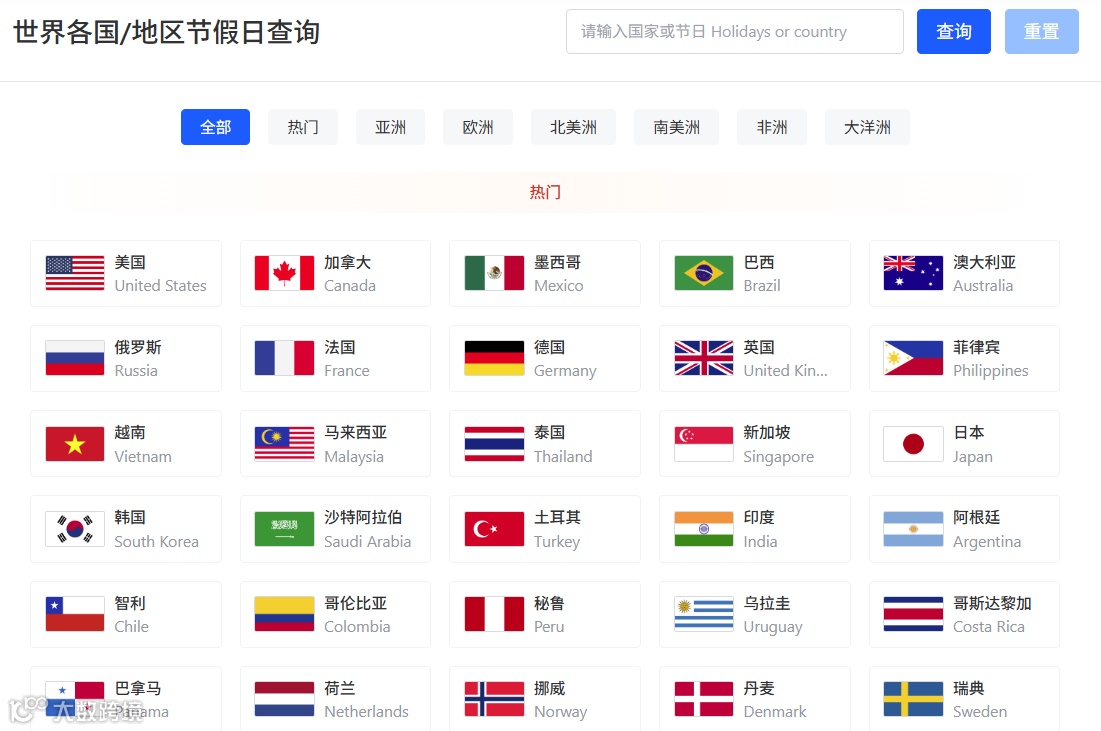Image resolution: width=1101 pixels, height=731 pixels.
Task: Click the Peru flag icon
Action: [494, 614]
